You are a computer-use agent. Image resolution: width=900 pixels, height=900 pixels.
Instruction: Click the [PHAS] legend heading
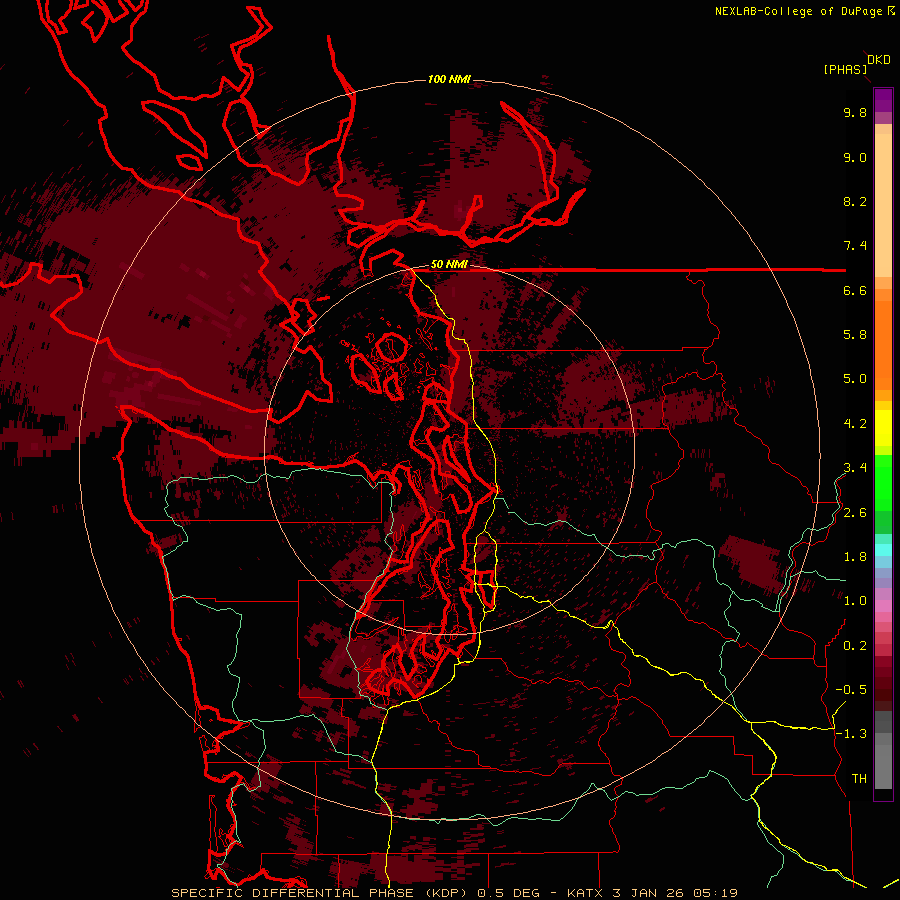click(845, 69)
